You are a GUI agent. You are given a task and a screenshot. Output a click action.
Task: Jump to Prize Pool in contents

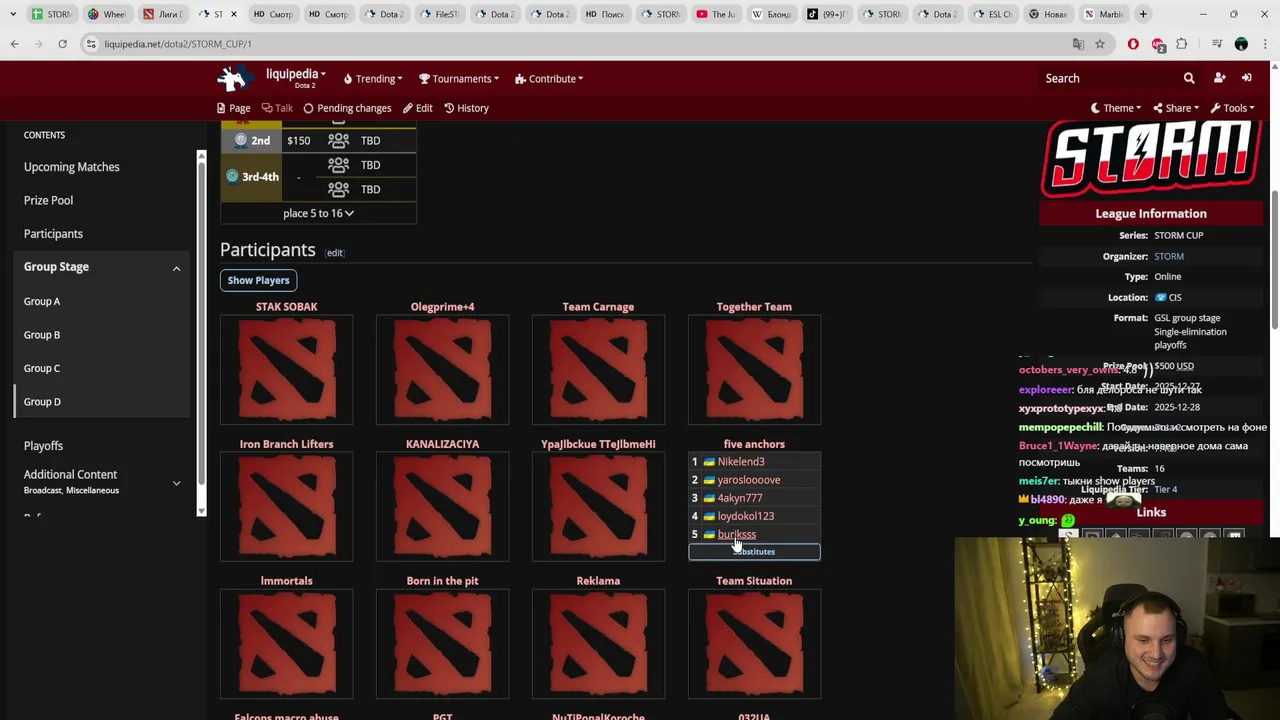[x=48, y=200]
